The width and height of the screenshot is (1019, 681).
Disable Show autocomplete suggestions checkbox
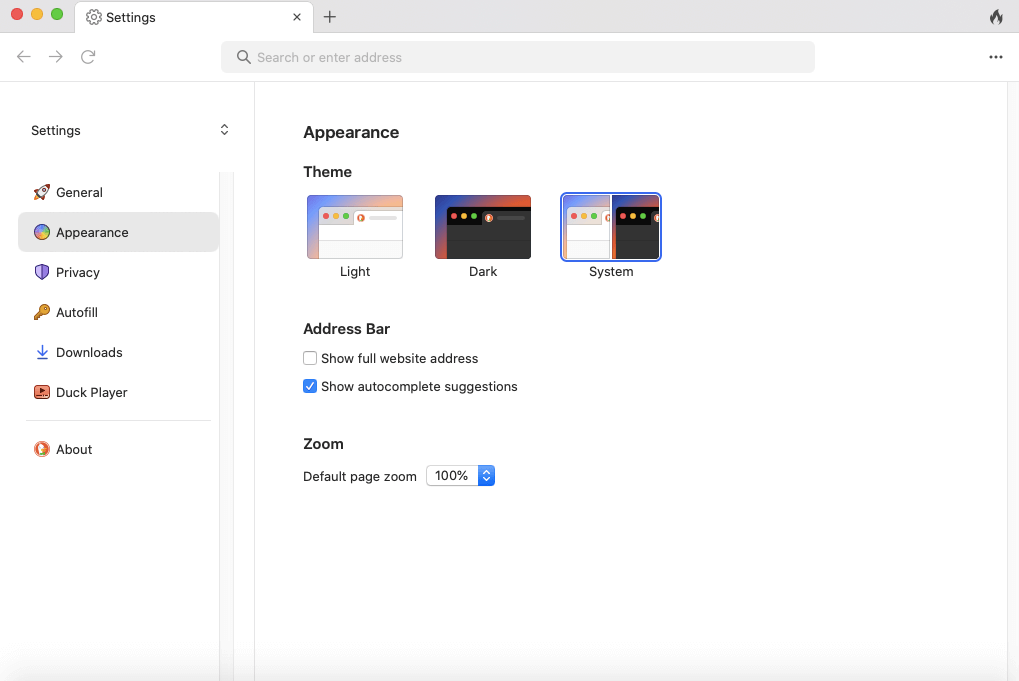click(x=310, y=386)
